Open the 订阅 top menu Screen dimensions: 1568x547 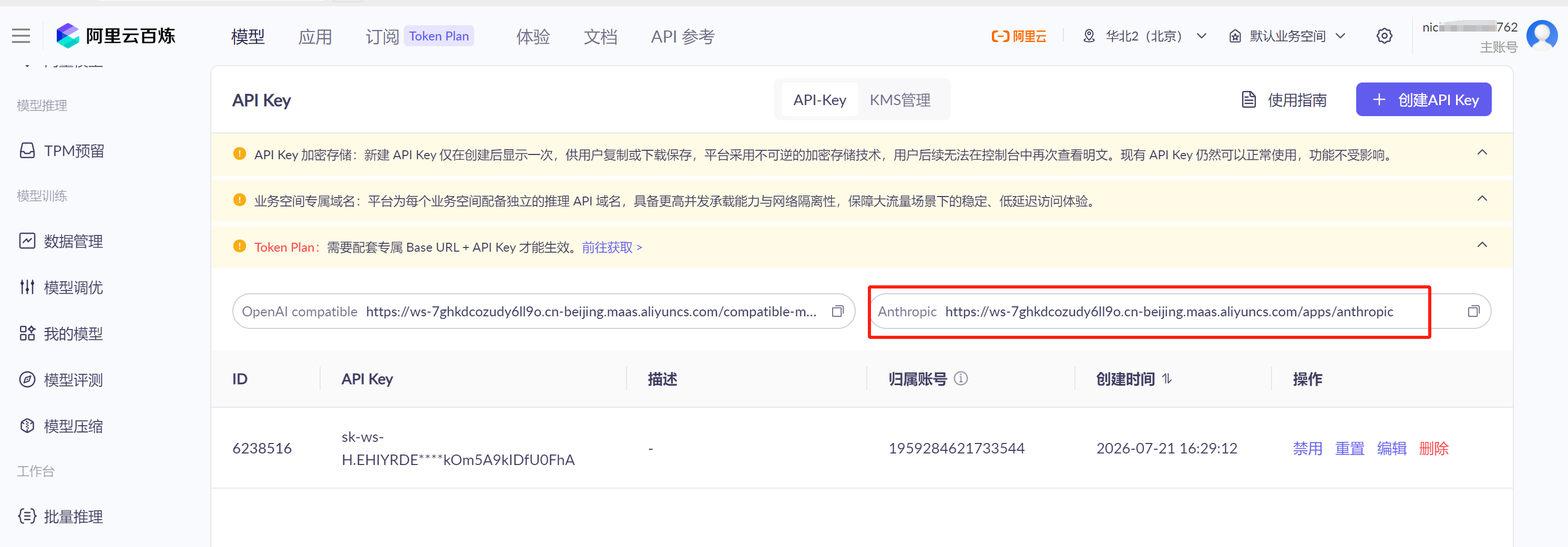[382, 36]
